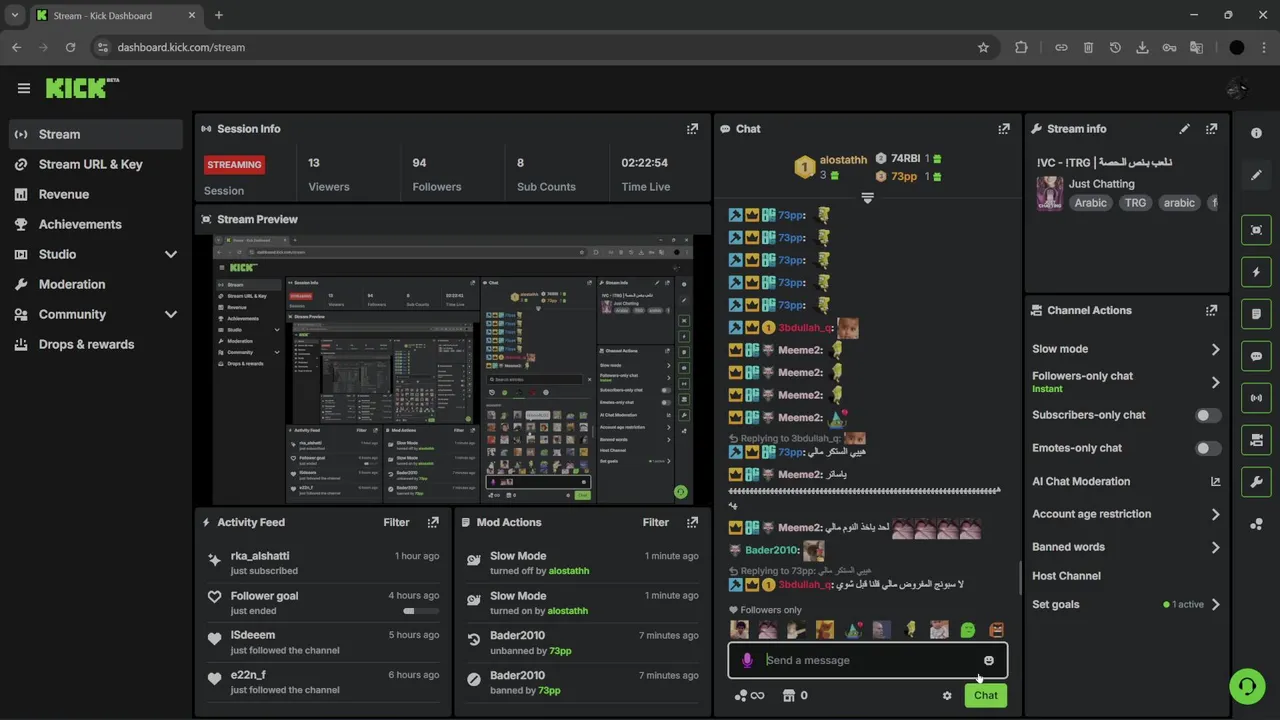This screenshot has width=1280, height=720.
Task: Pop out the Channel Actions panel
Action: point(1212,310)
